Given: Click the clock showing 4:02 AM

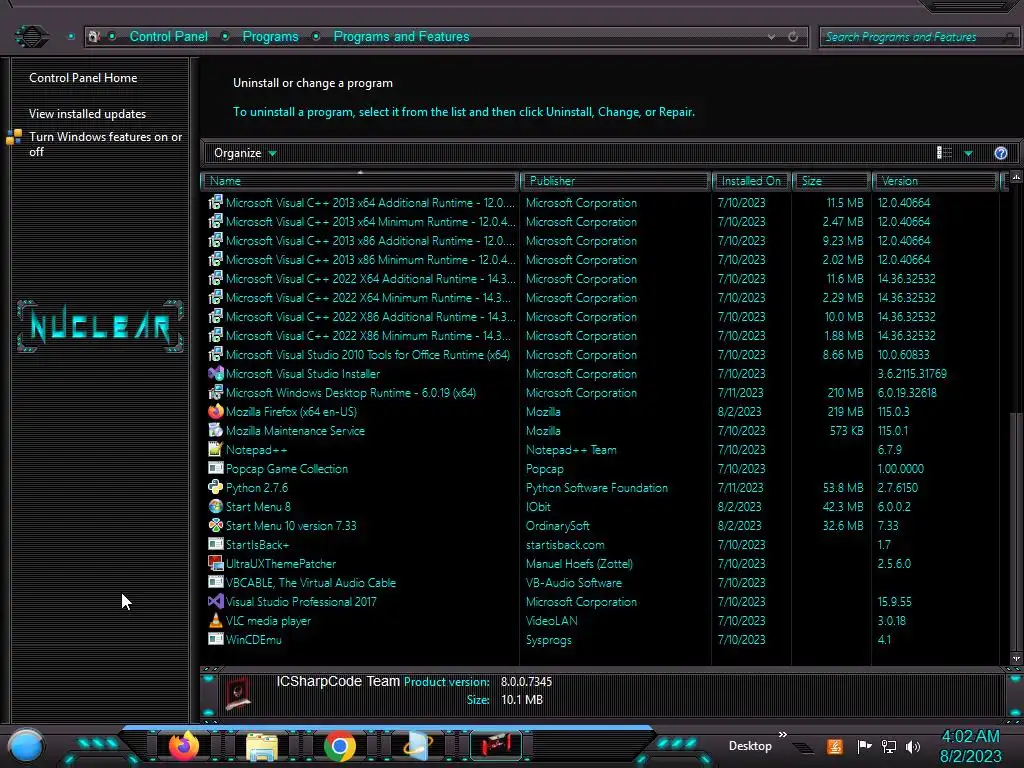Looking at the screenshot, I should [x=970, y=736].
